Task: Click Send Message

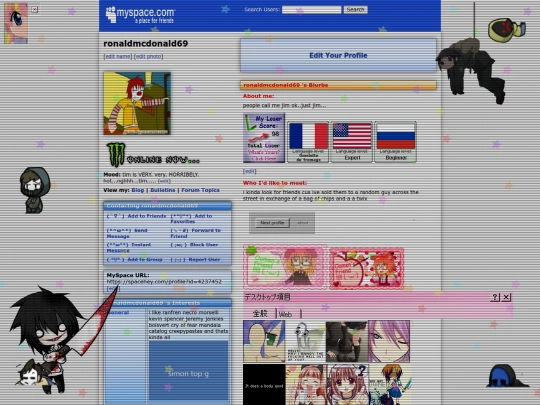Action: coord(127,233)
